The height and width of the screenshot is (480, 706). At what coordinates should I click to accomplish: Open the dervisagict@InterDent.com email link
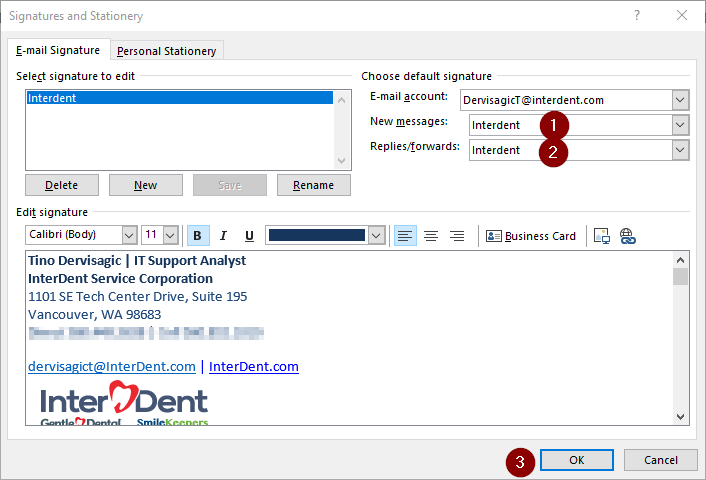(x=112, y=367)
